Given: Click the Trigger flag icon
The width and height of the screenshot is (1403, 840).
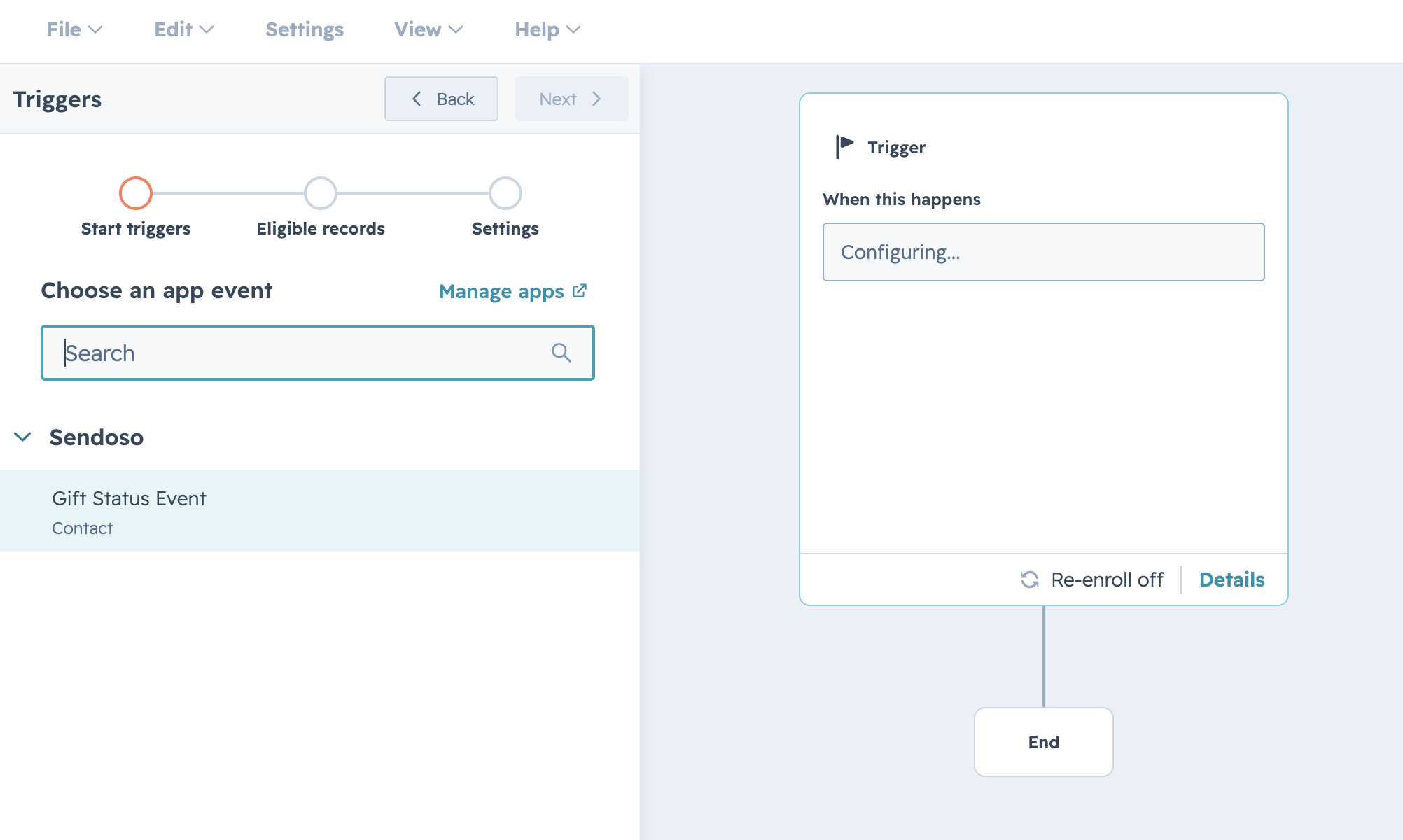Looking at the screenshot, I should [845, 147].
